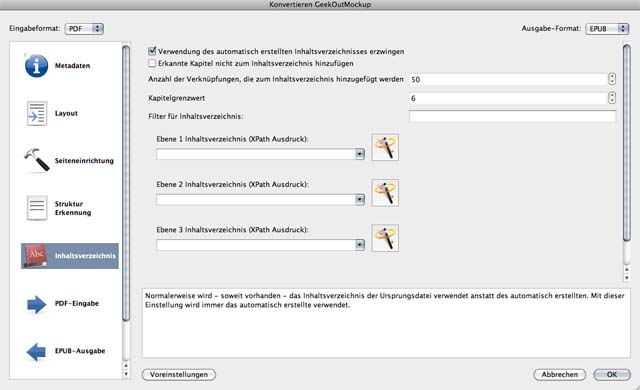Expand the Ebene 1 XPath combo box

point(360,154)
